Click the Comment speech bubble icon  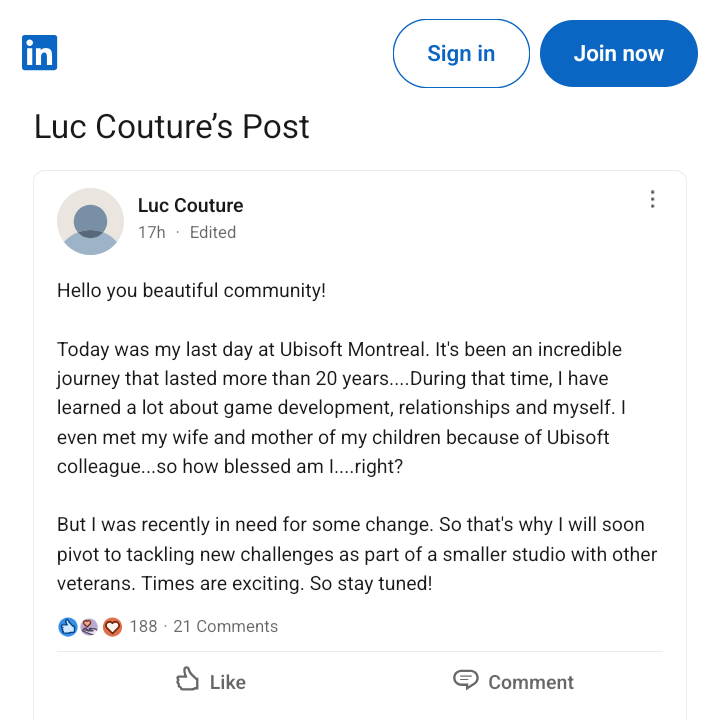pos(466,681)
